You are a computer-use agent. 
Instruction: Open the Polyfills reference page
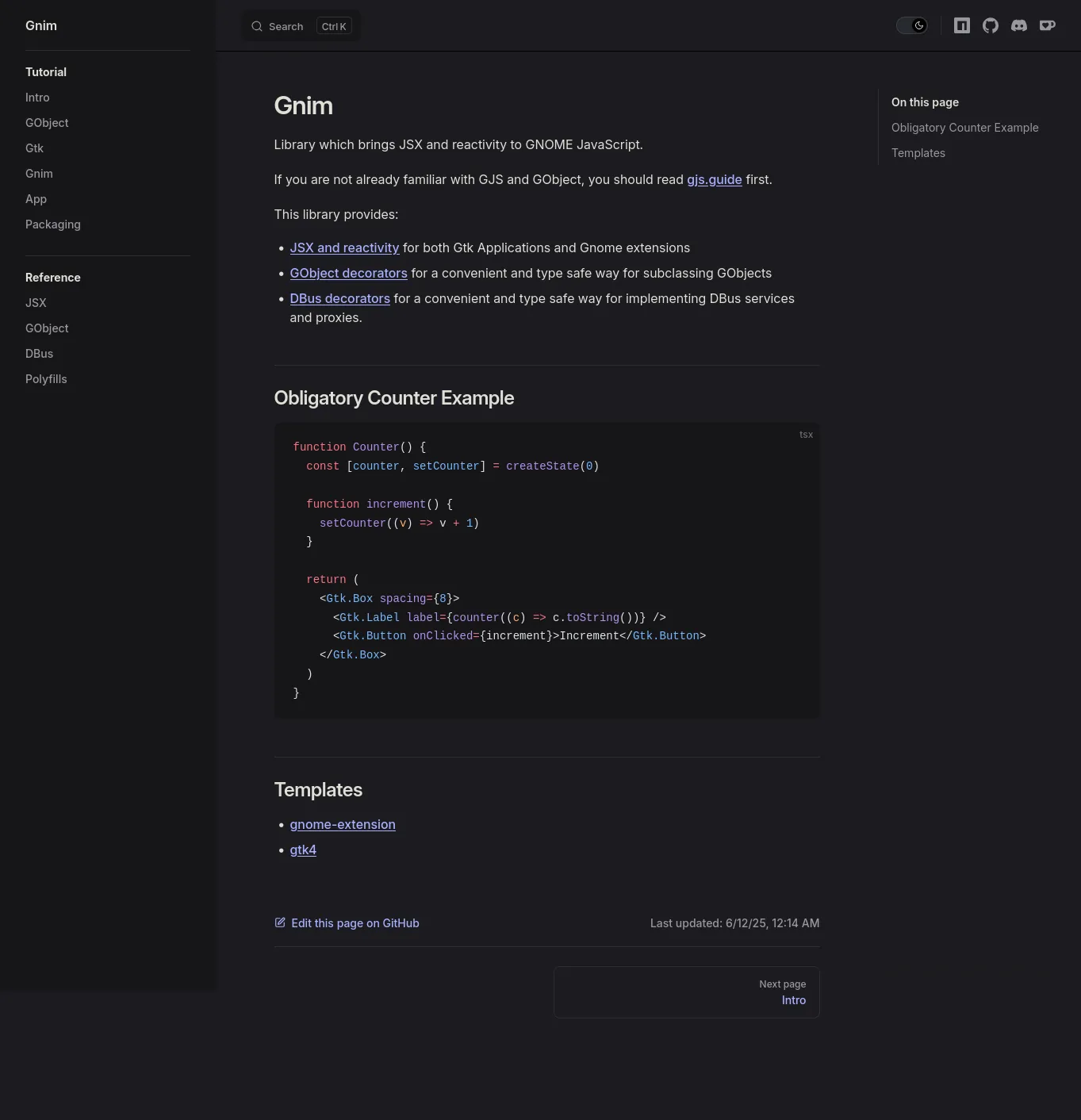[x=46, y=379]
